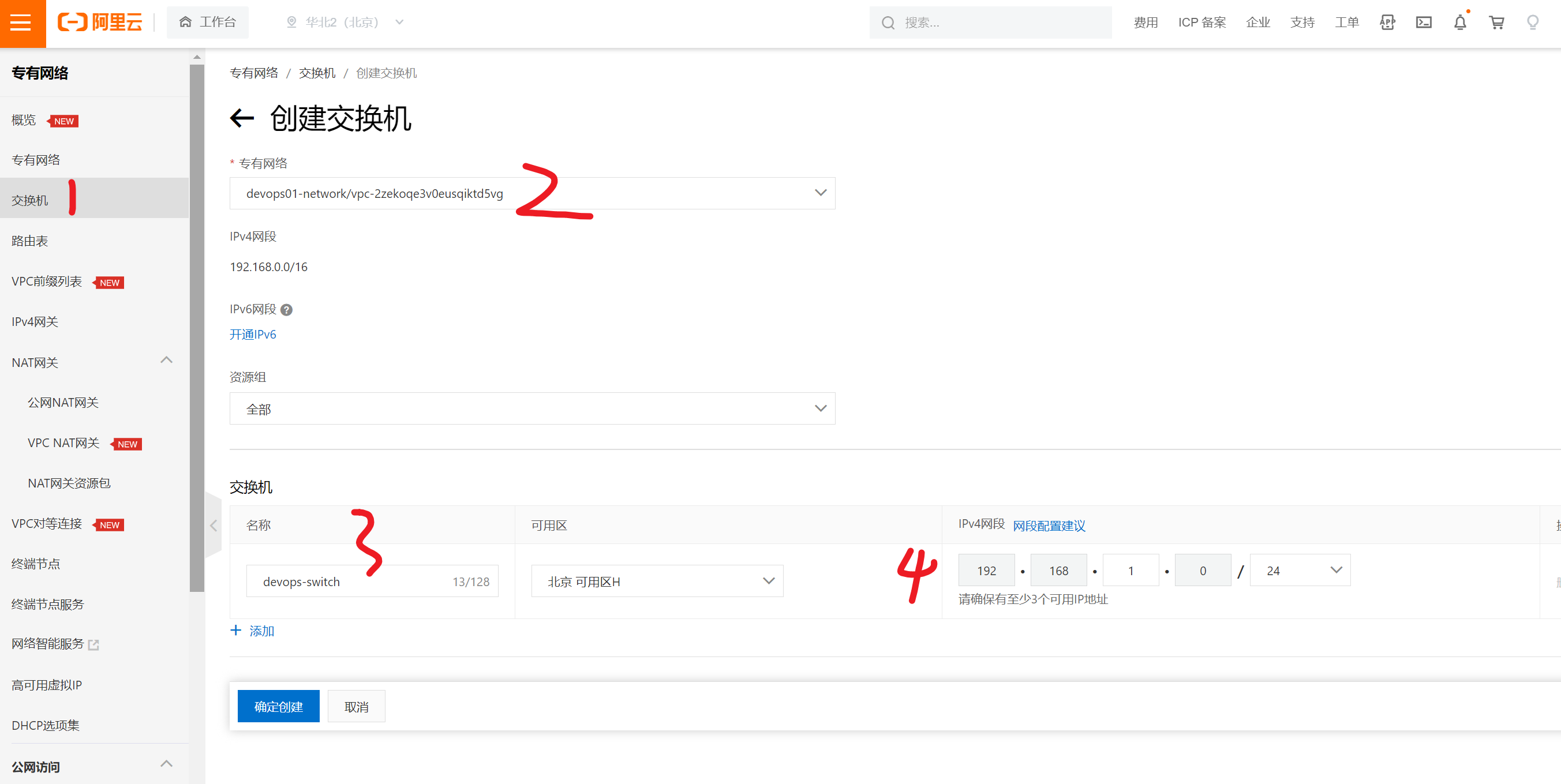The height and width of the screenshot is (784, 1561).
Task: Go back using the arrow beside 创建交换机
Action: click(242, 118)
